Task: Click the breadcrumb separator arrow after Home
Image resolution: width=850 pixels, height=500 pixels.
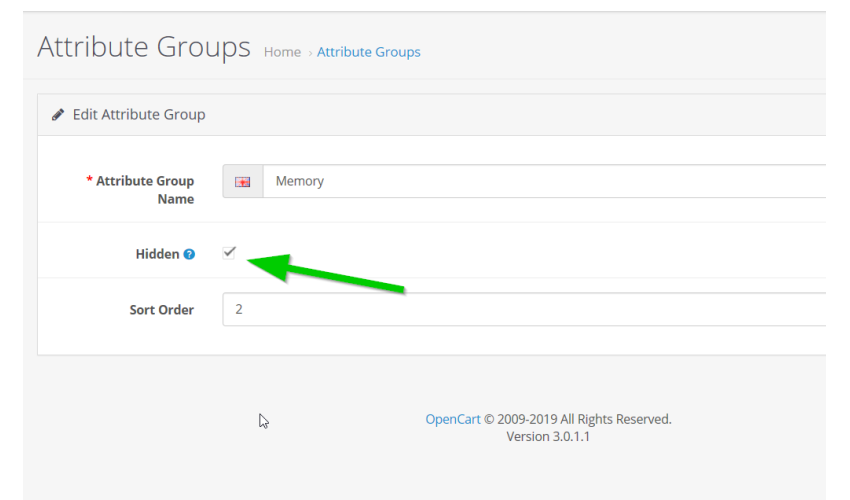Action: tap(310, 53)
